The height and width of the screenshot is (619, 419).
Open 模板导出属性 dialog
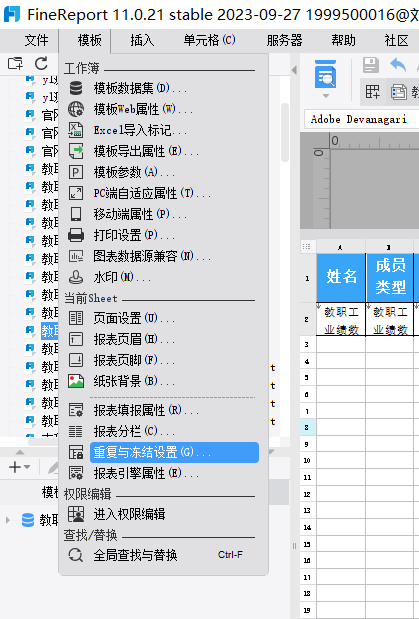146,151
